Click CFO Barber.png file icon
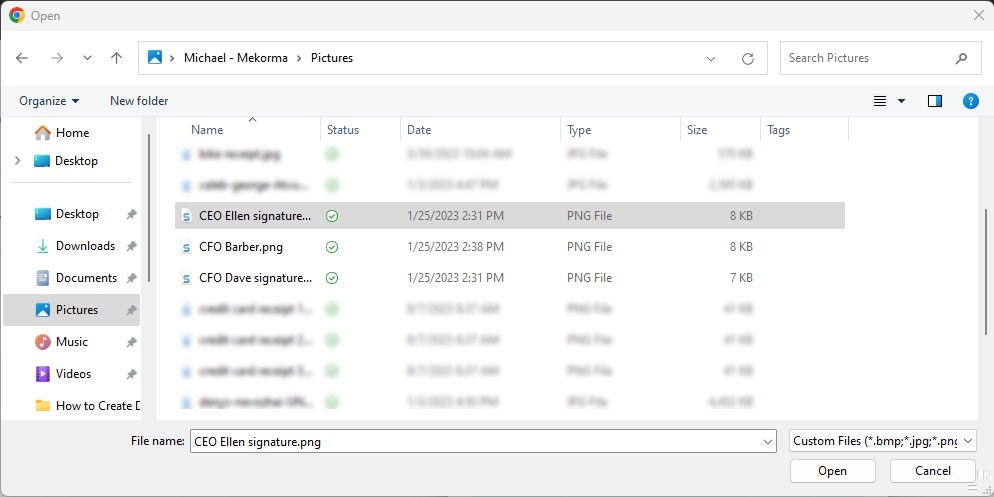This screenshot has height=497, width=994. click(186, 247)
